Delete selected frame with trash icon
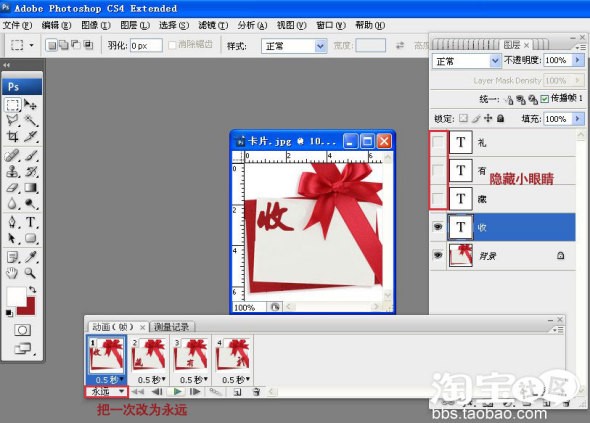The image size is (590, 423). (256, 392)
